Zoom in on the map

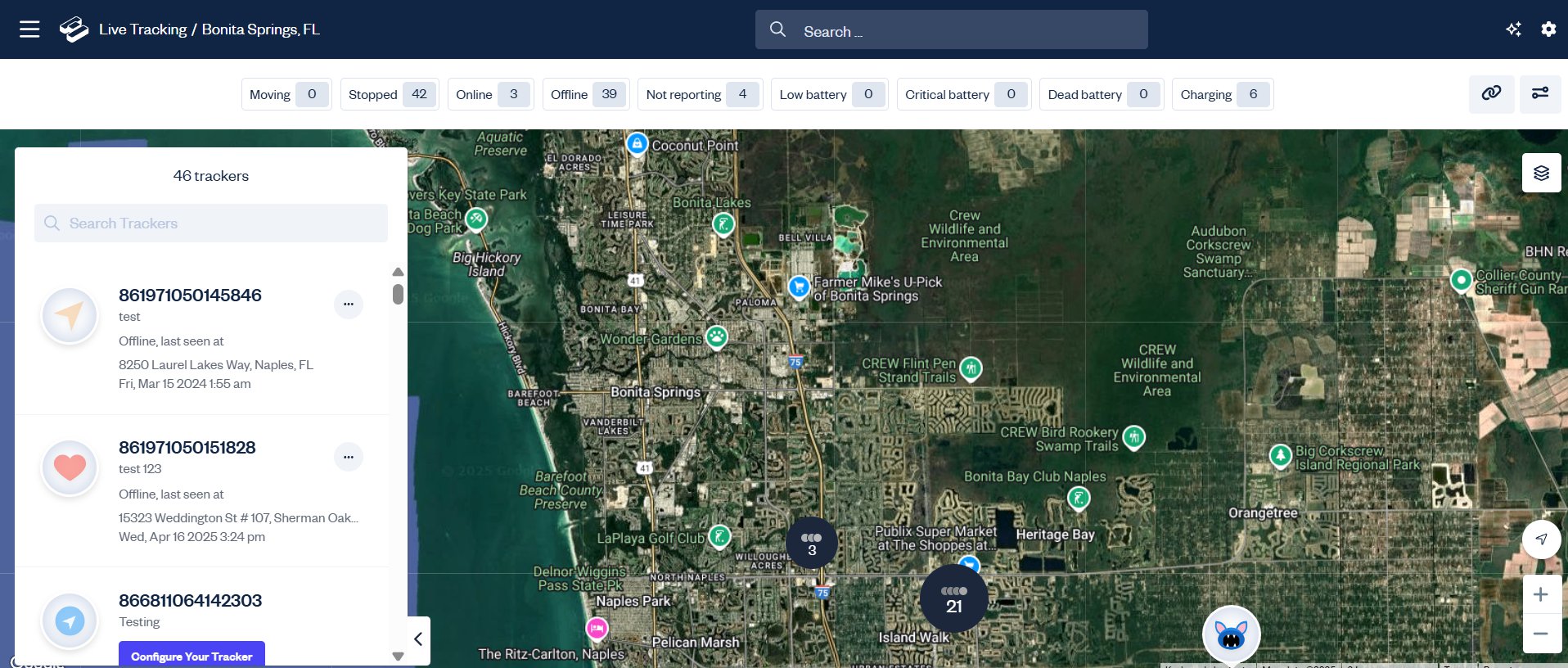1542,594
